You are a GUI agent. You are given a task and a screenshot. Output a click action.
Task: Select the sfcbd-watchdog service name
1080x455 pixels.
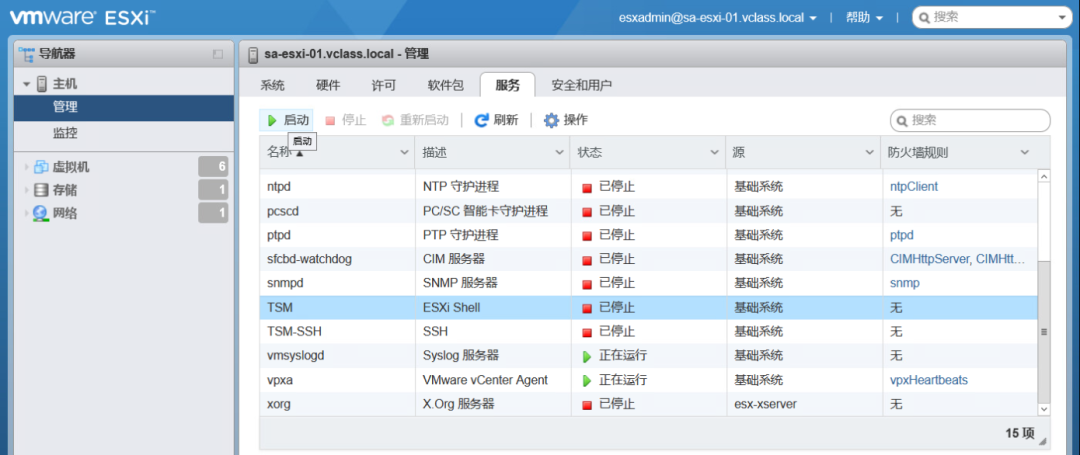pos(309,260)
